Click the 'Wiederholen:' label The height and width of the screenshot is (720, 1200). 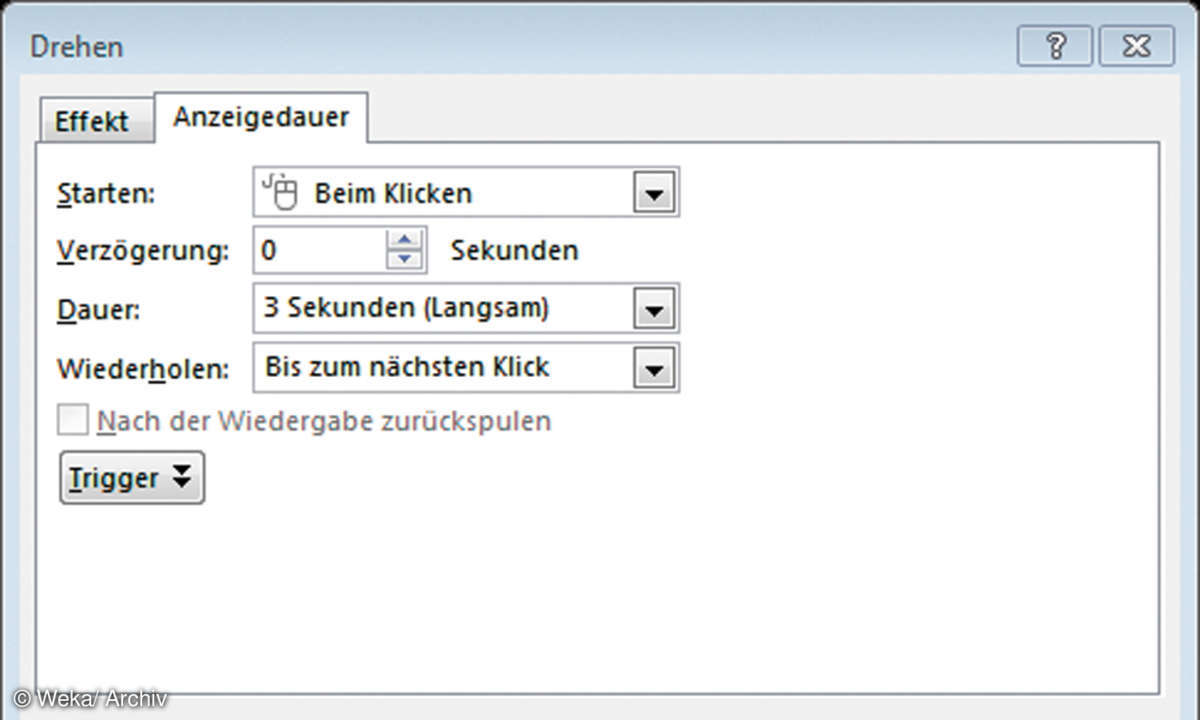click(x=143, y=368)
